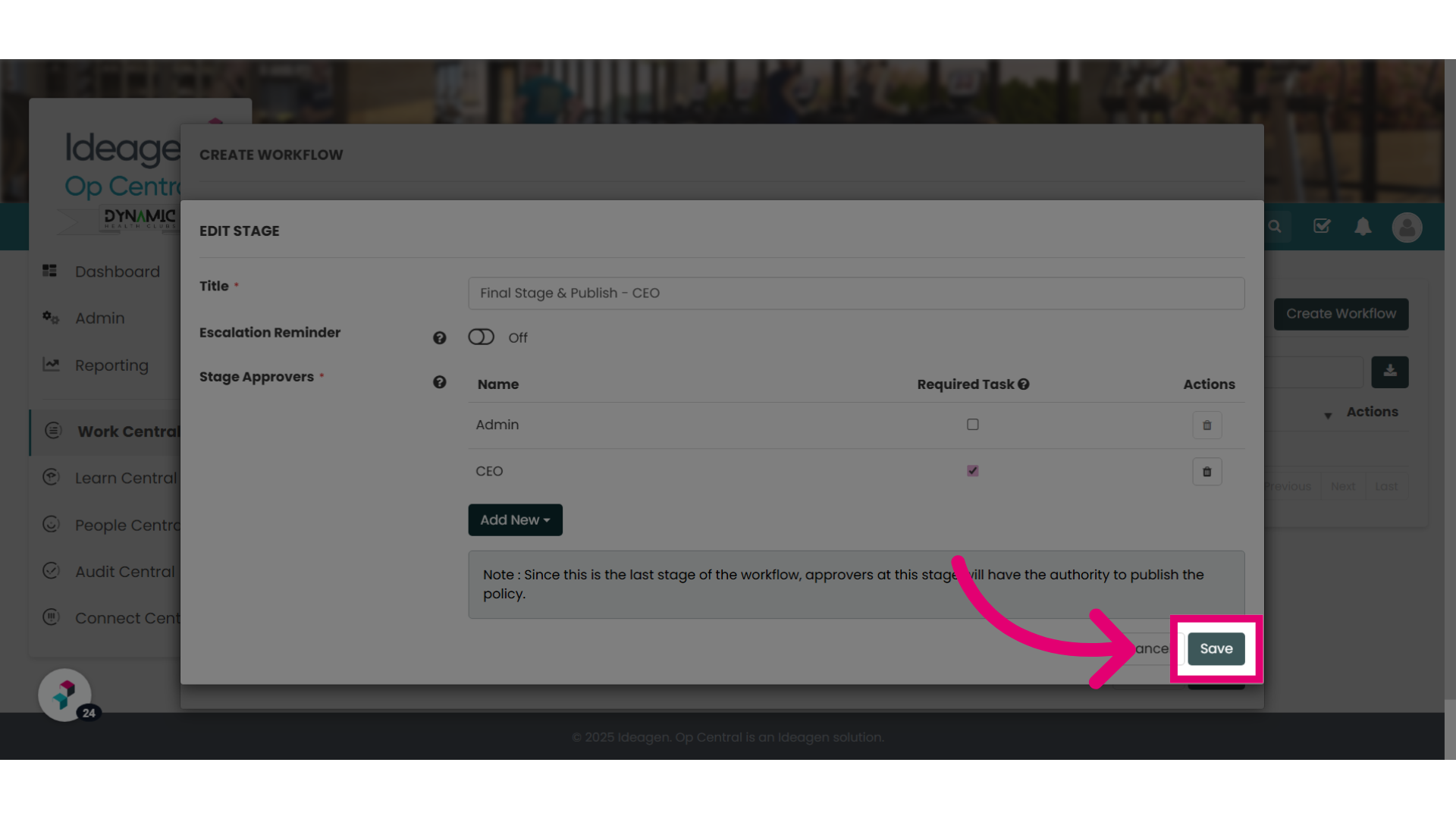Open the notifications bell
The height and width of the screenshot is (819, 1456).
1363,227
